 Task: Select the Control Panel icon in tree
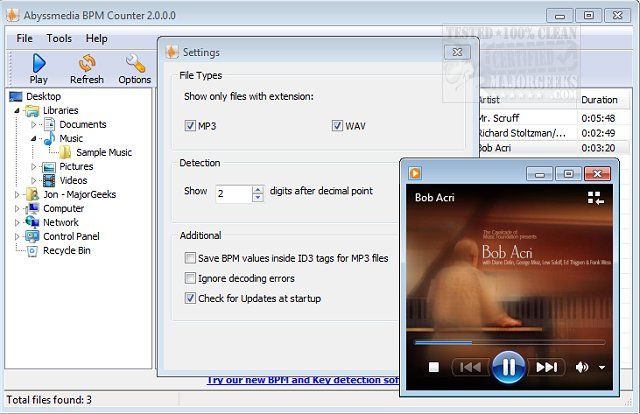32,236
